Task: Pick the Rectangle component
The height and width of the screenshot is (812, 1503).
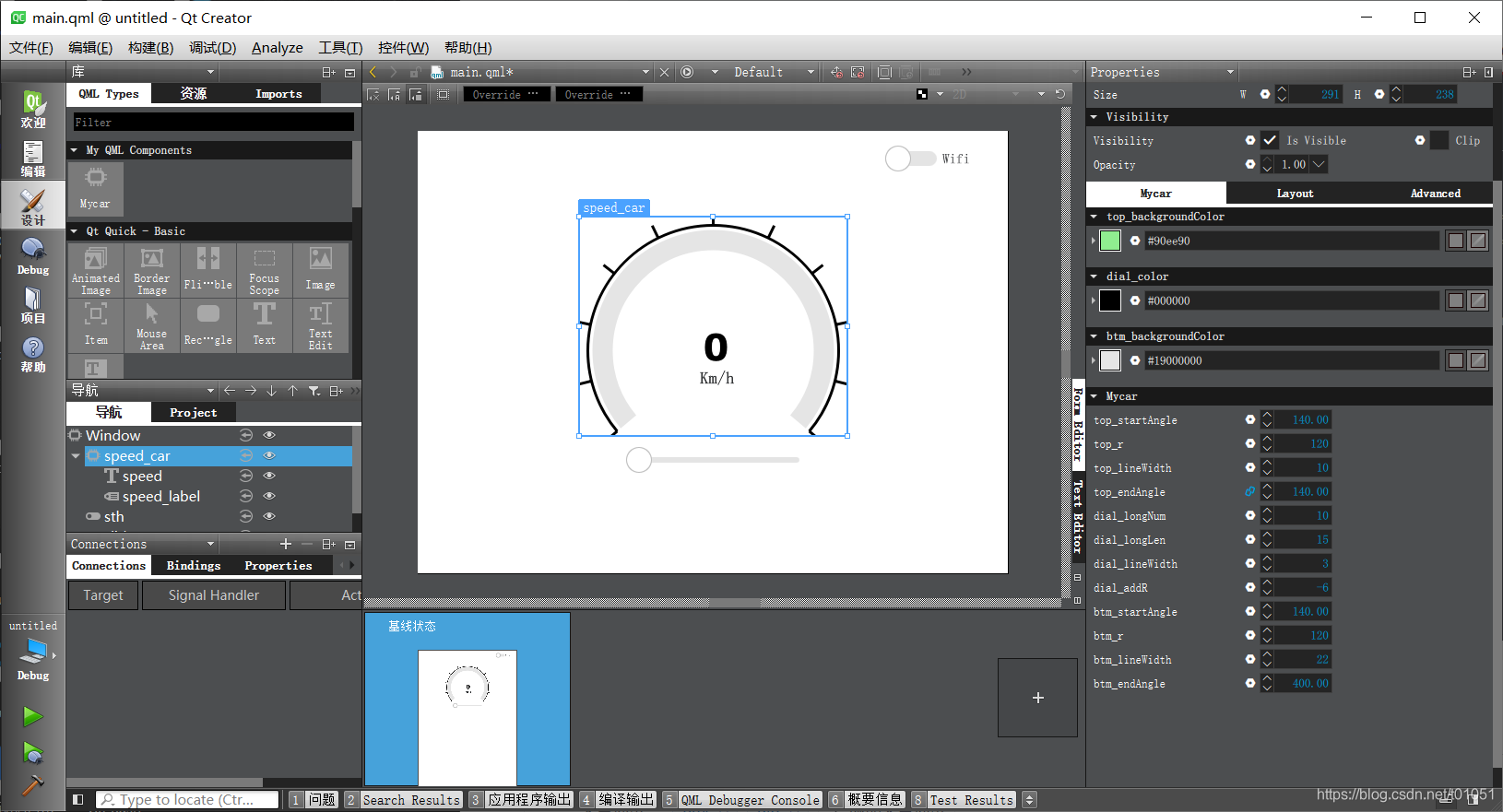Action: (208, 325)
